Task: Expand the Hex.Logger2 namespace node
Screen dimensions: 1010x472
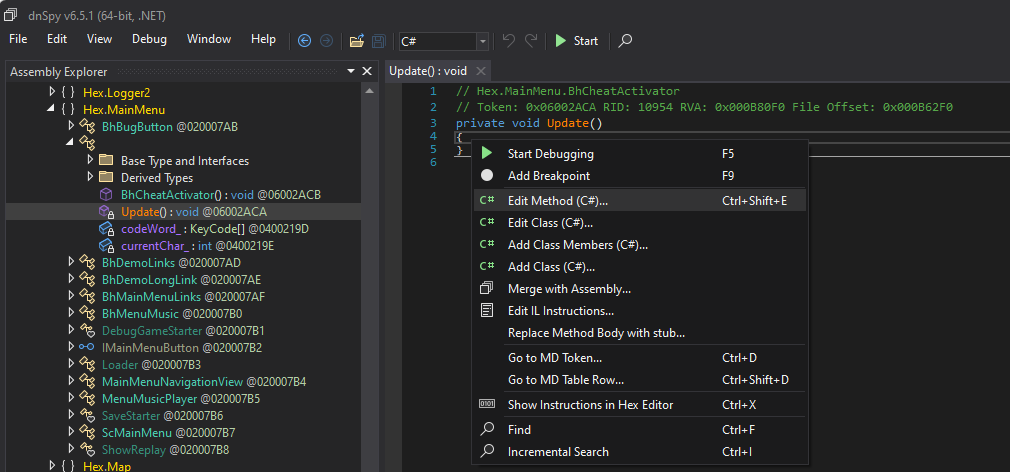Action: (53, 92)
